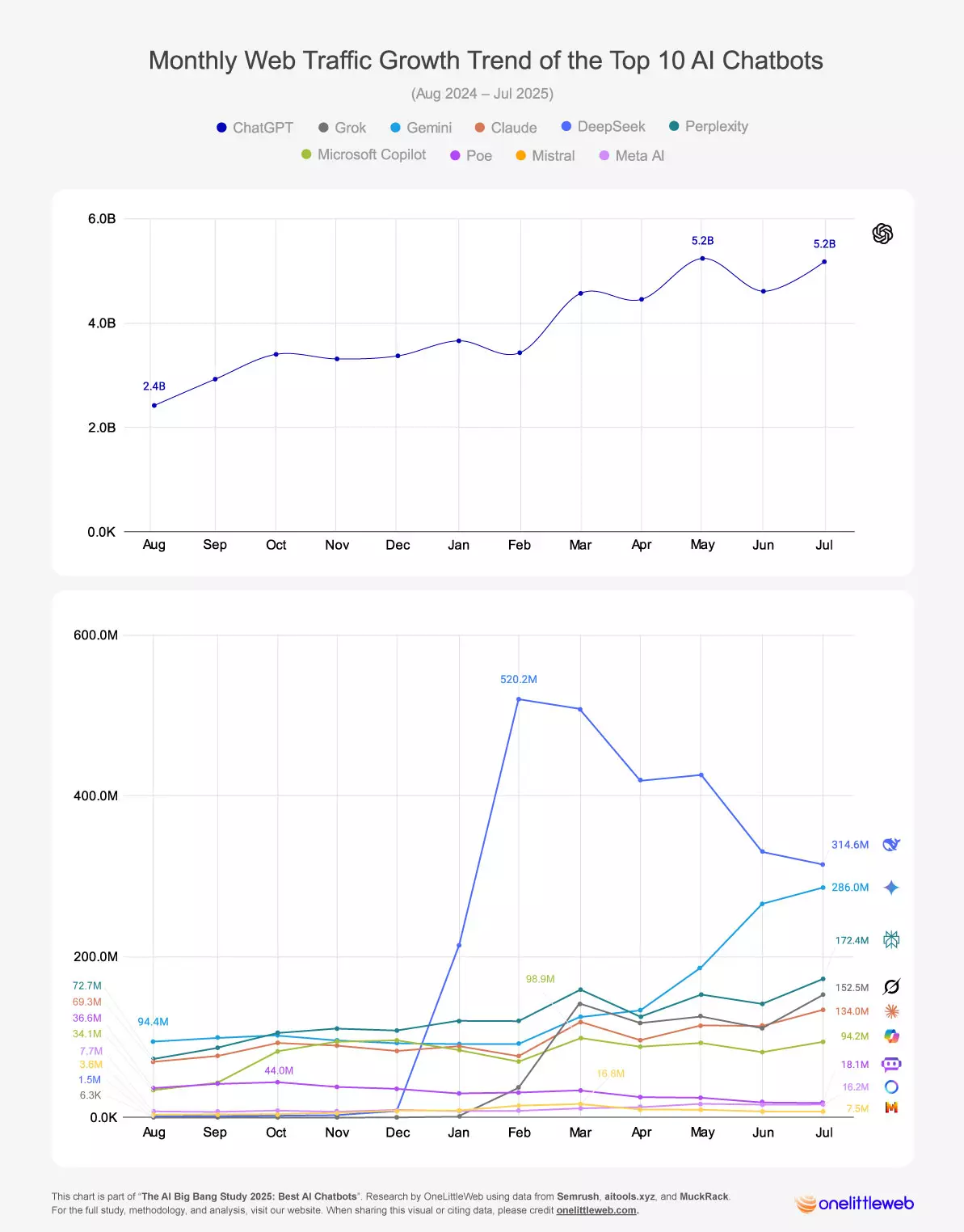Viewport: 964px width, 1232px height.
Task: Click the Microsoft Copilot logo
Action: [891, 1036]
